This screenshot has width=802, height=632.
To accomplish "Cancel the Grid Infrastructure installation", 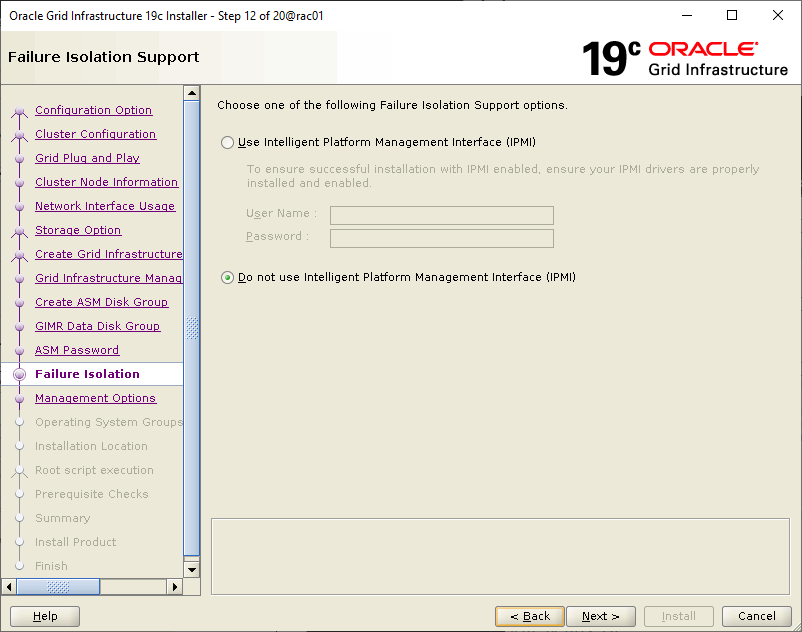I will 756,616.
